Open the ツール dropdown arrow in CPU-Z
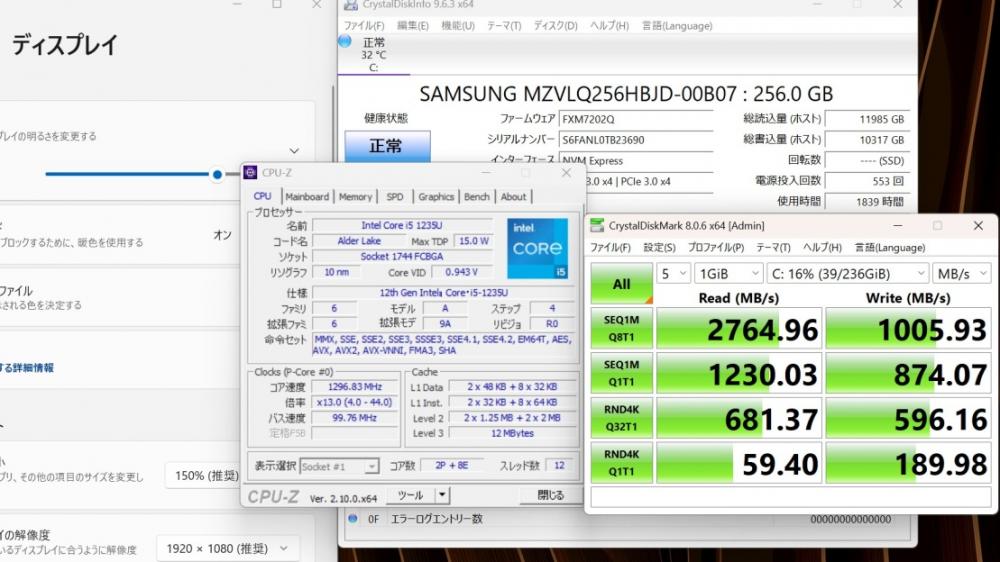Image resolution: width=1000 pixels, height=562 pixels. [442, 495]
